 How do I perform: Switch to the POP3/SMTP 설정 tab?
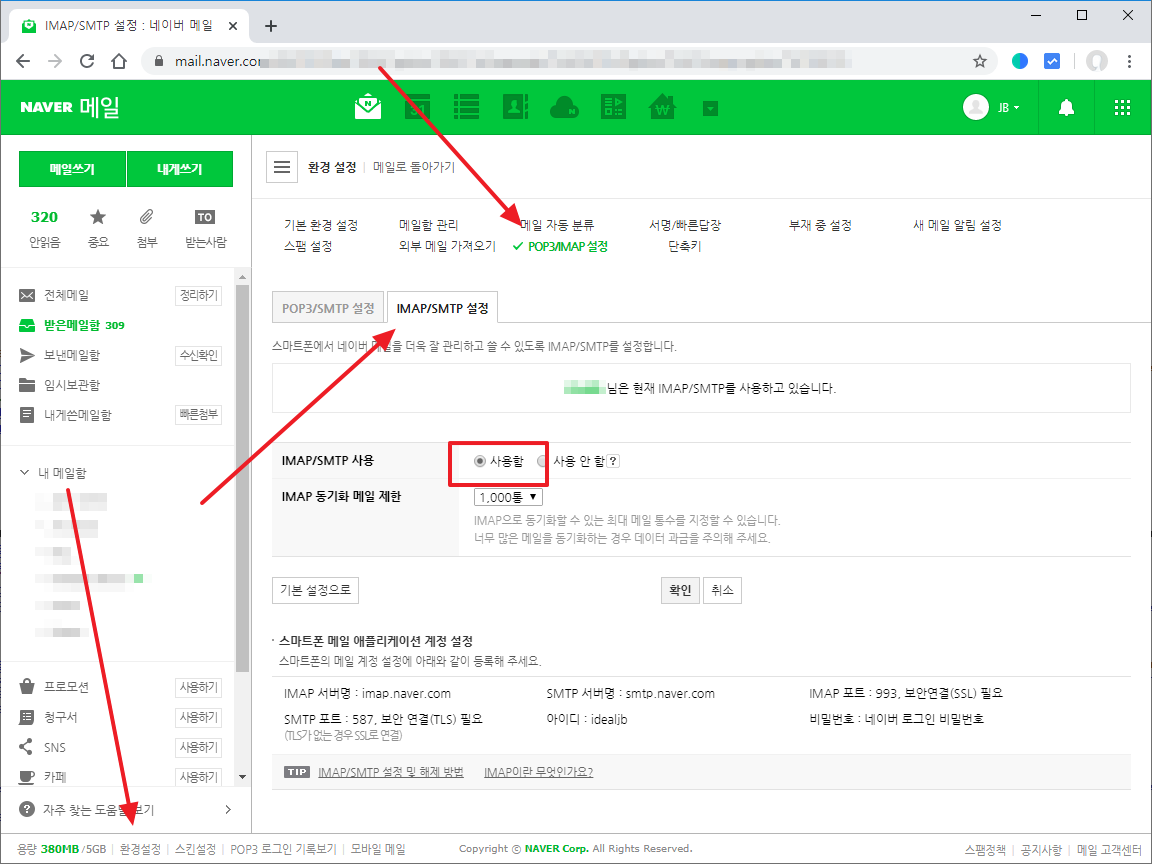[x=328, y=308]
